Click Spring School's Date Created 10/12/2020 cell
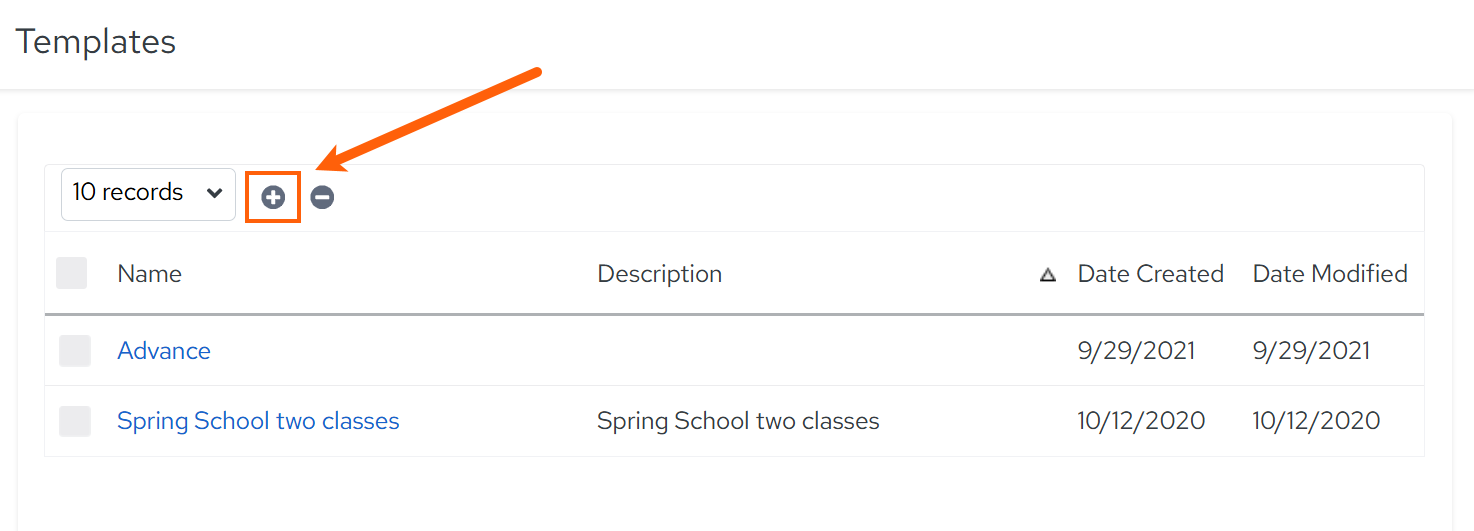Image resolution: width=1474 pixels, height=531 pixels. coord(1141,421)
